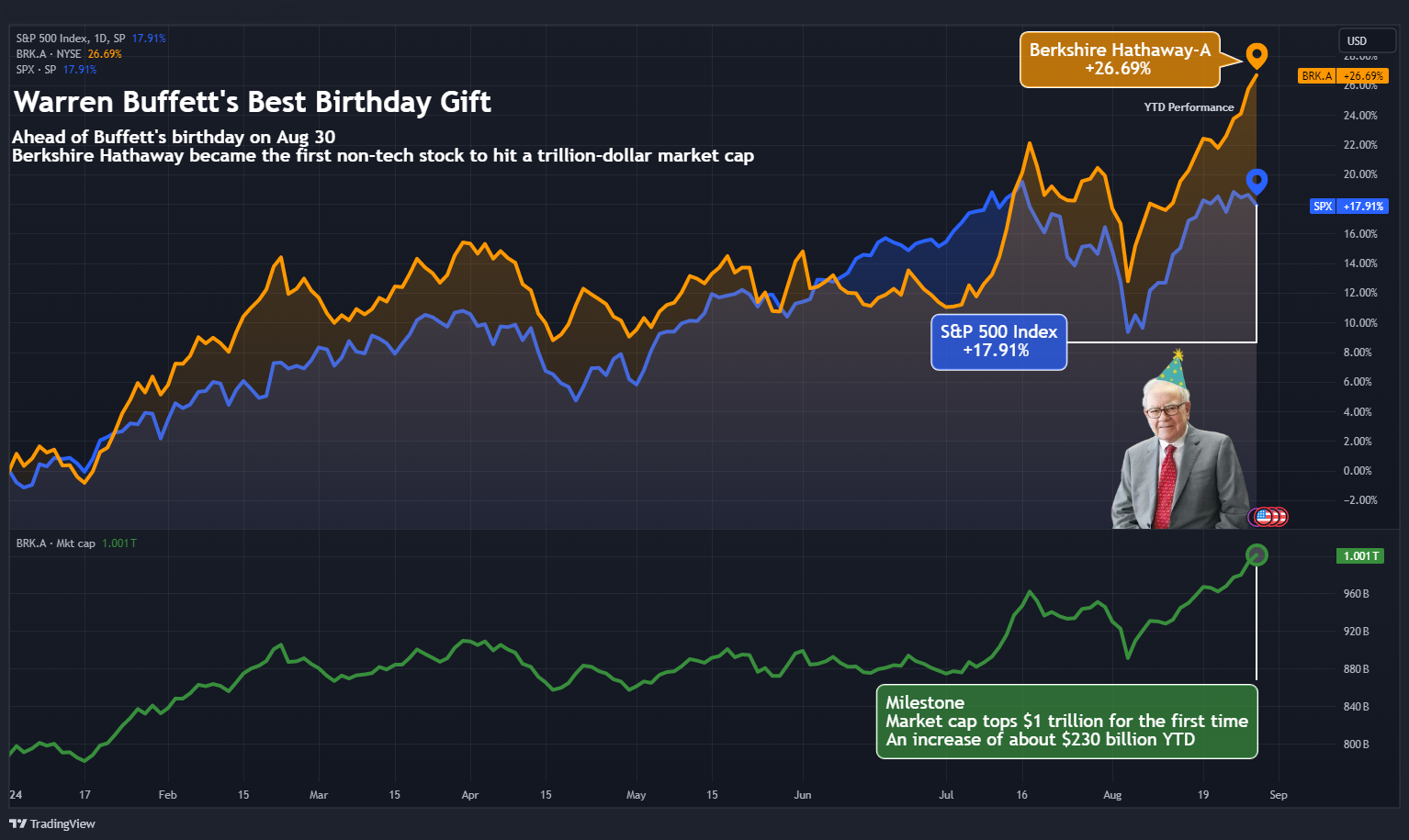This screenshot has height=840, width=1409.
Task: Open the USD currency selector
Action: (x=1366, y=41)
